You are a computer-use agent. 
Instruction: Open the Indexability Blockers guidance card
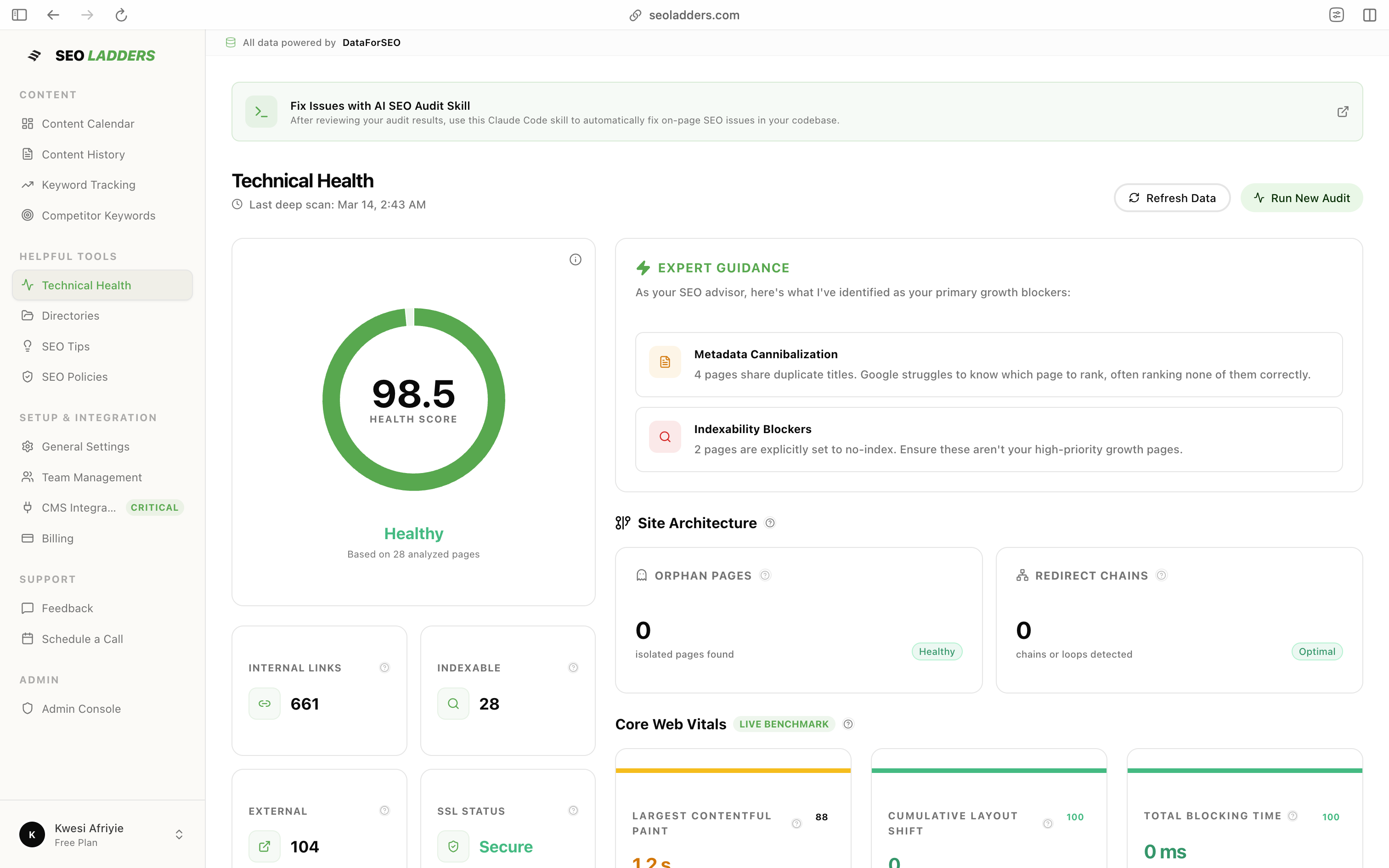tap(988, 439)
